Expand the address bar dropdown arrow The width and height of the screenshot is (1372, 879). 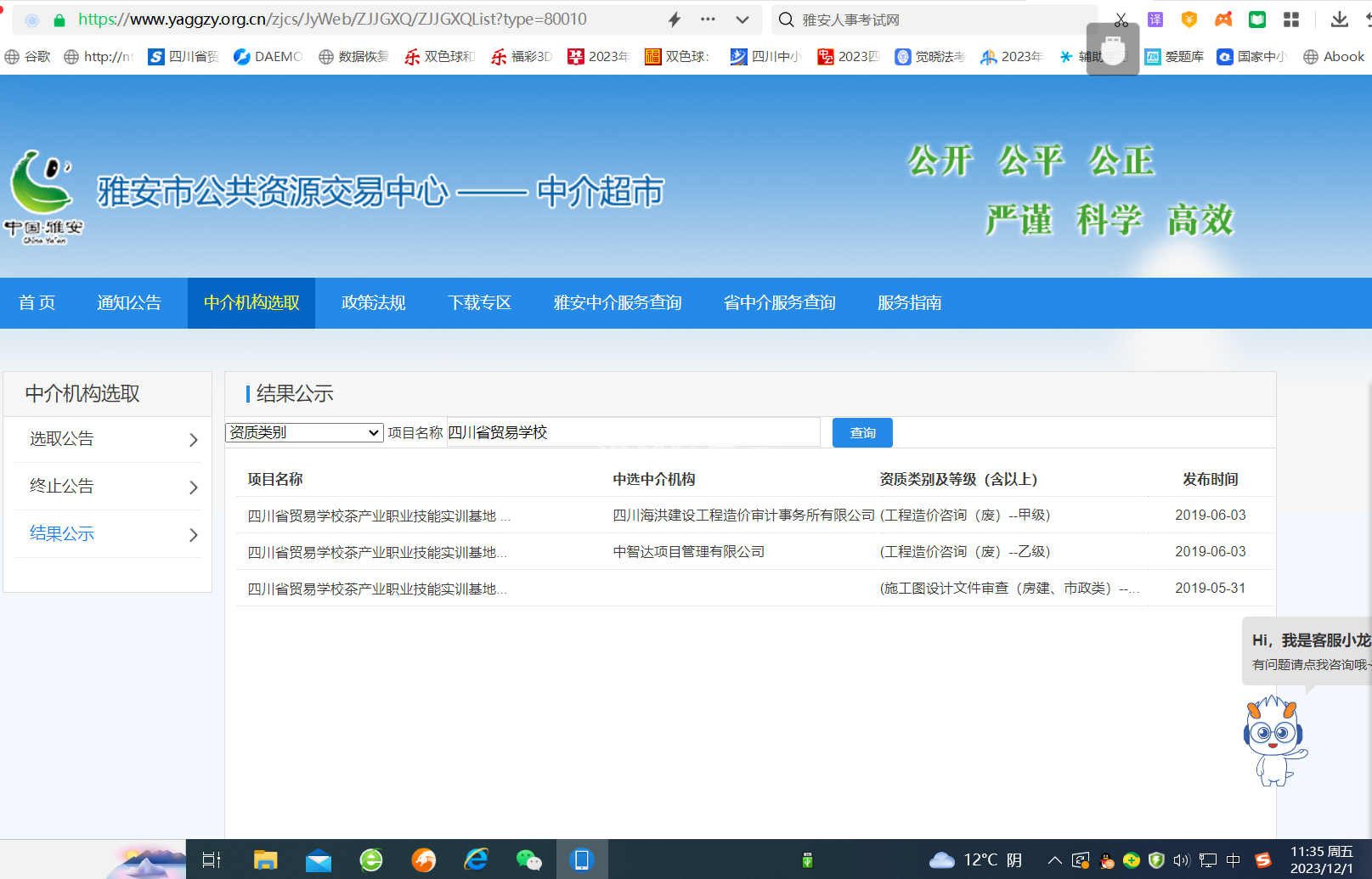coord(742,20)
